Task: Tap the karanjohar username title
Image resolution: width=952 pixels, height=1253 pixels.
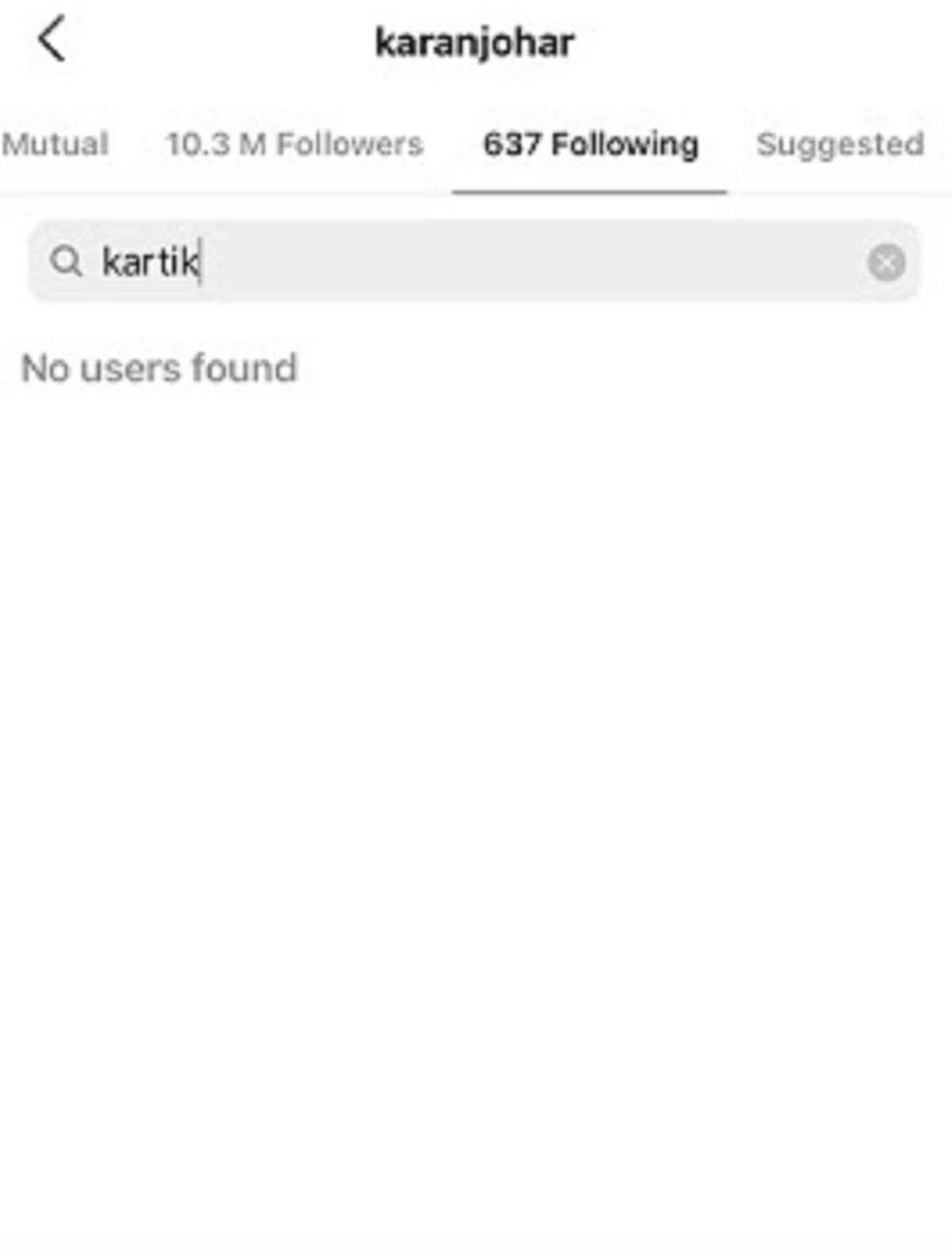Action: click(474, 43)
